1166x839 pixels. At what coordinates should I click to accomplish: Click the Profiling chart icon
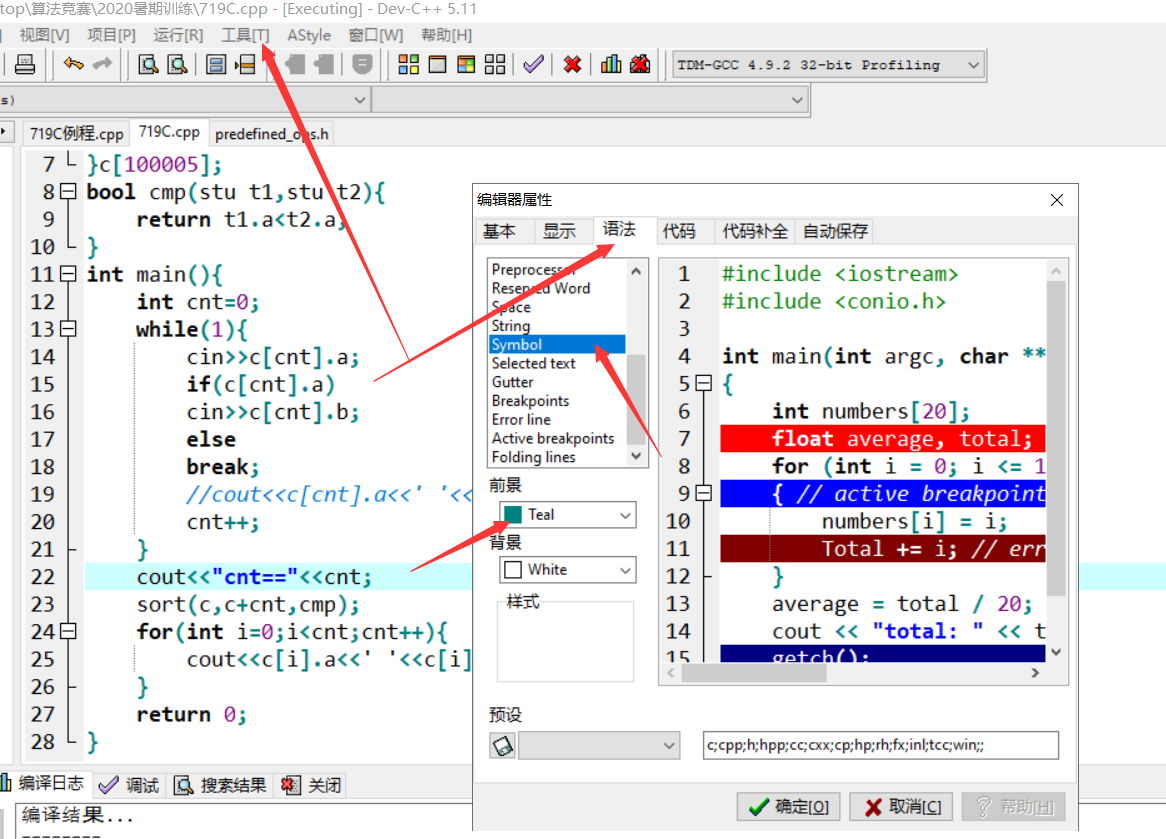point(610,64)
